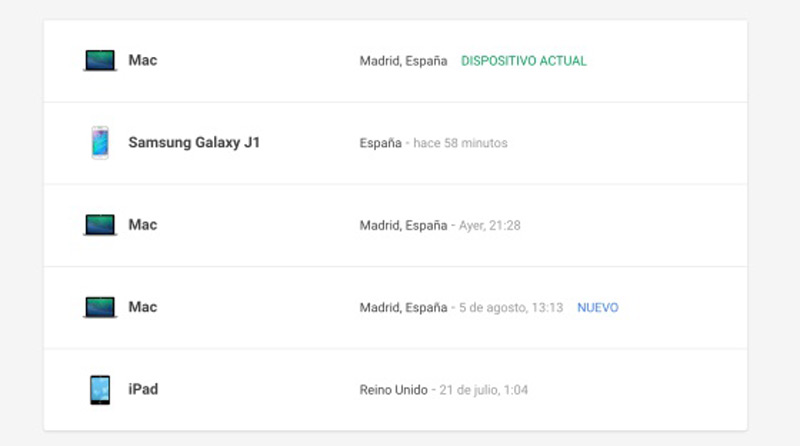800x446 pixels.
Task: Click 'Madrid, España' beside Ayer 21:28
Action: [x=403, y=225]
